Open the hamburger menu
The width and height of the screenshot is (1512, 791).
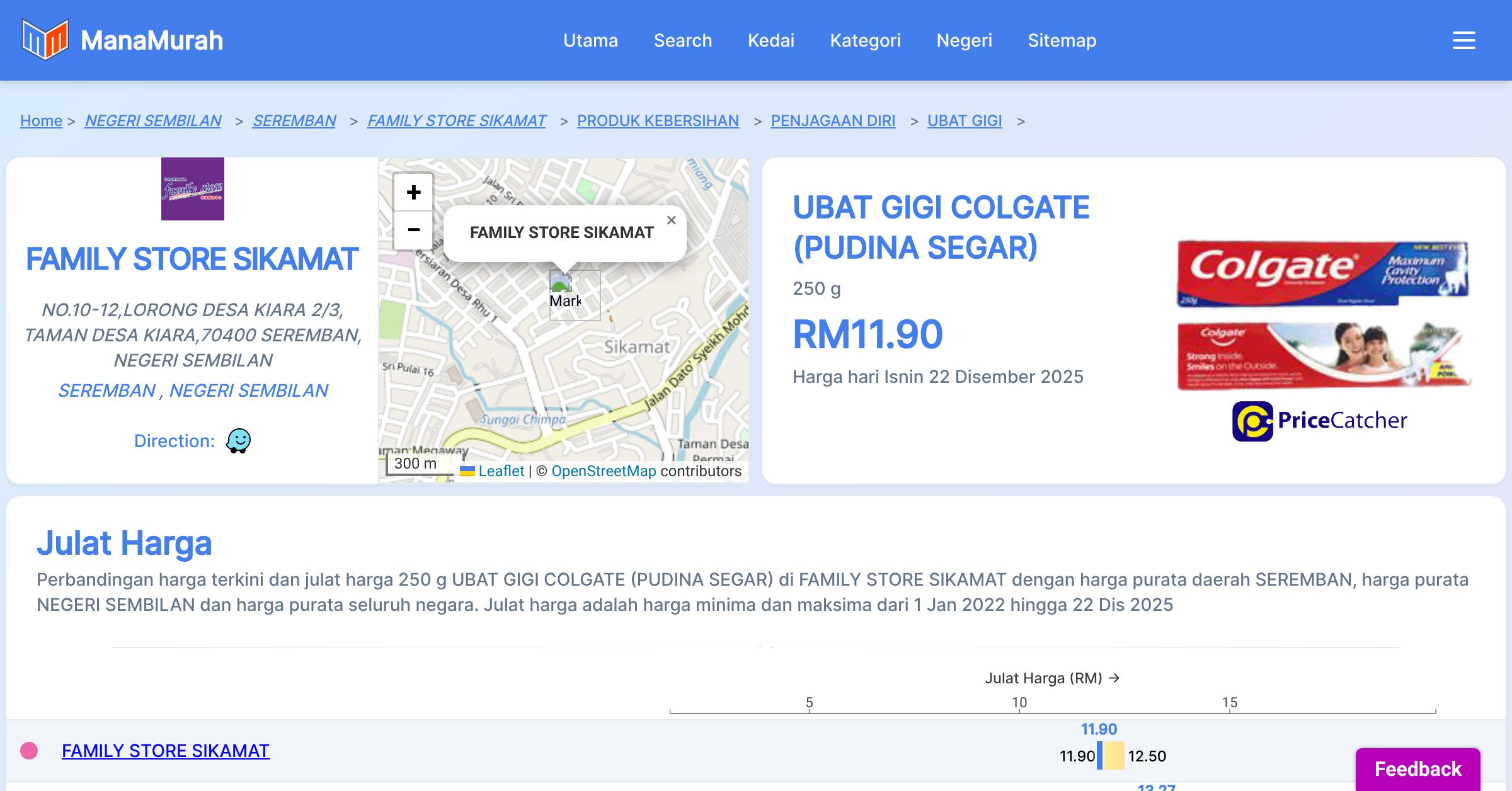tap(1463, 40)
